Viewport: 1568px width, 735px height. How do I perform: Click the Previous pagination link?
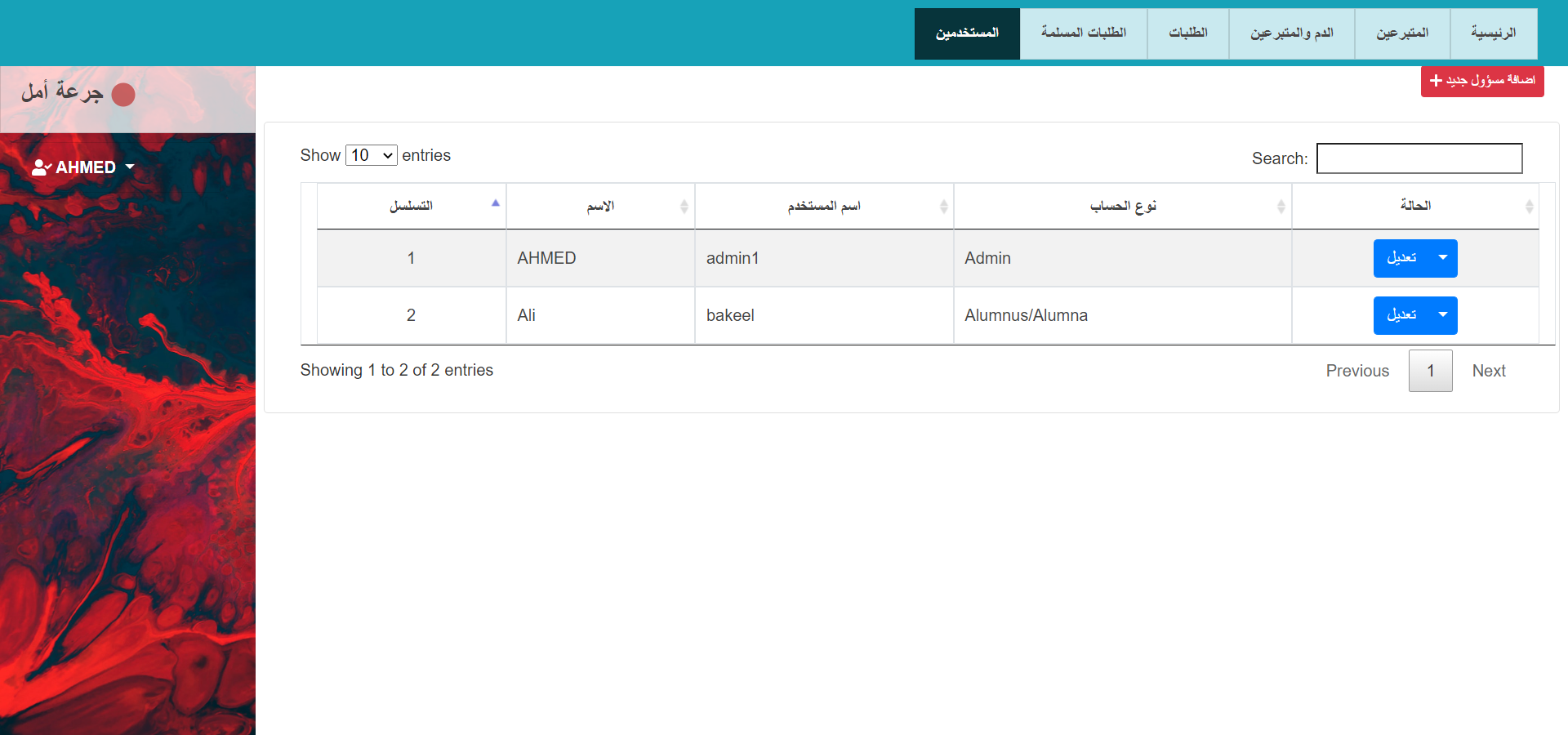[x=1357, y=370]
